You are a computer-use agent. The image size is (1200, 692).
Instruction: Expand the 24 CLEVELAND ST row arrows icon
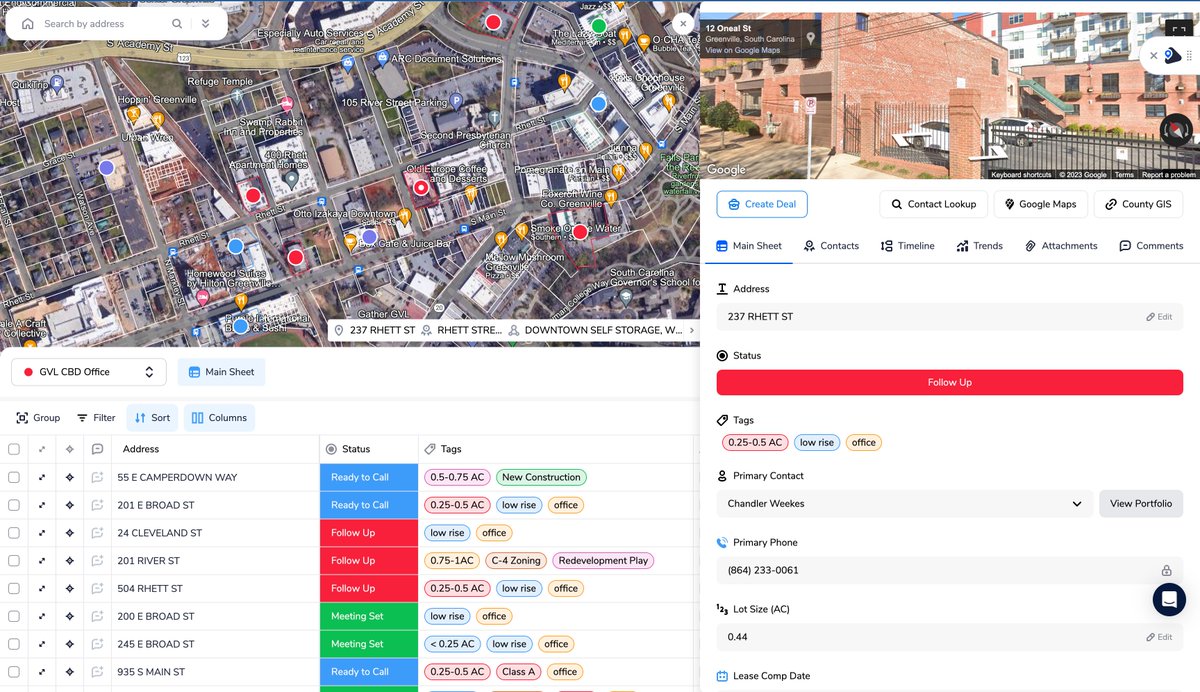(x=42, y=533)
